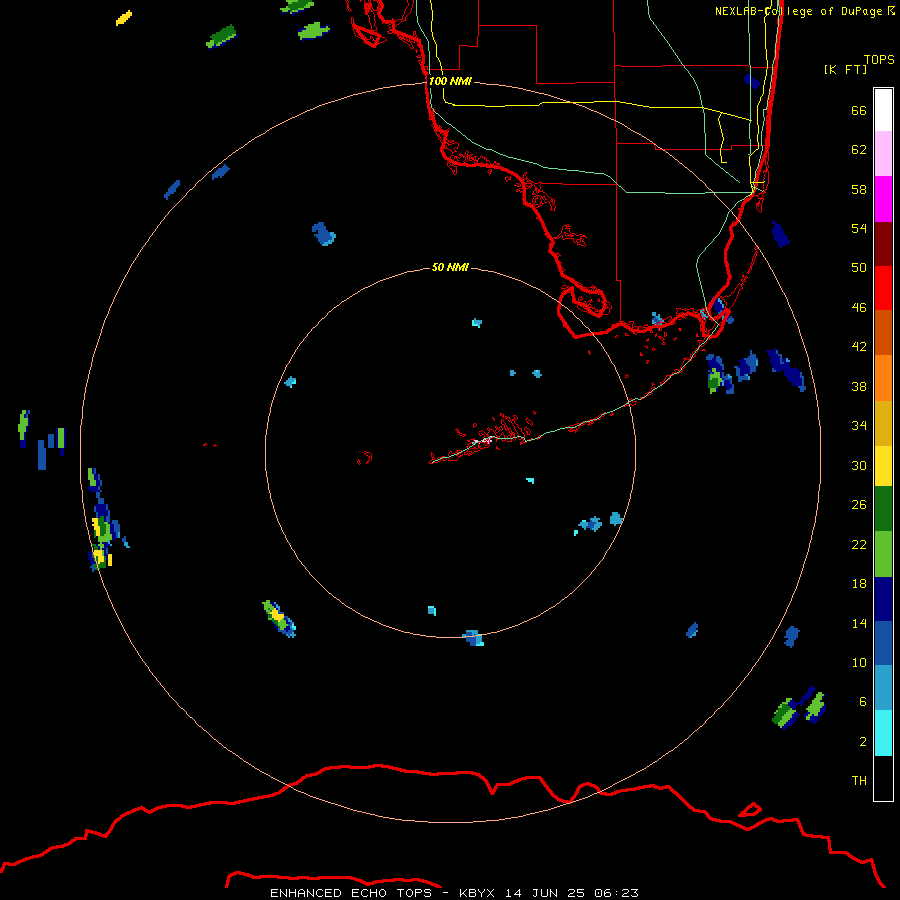This screenshot has width=900, height=900.
Task: Click the navy 14-18 kft legend swatch
Action: (x=883, y=599)
